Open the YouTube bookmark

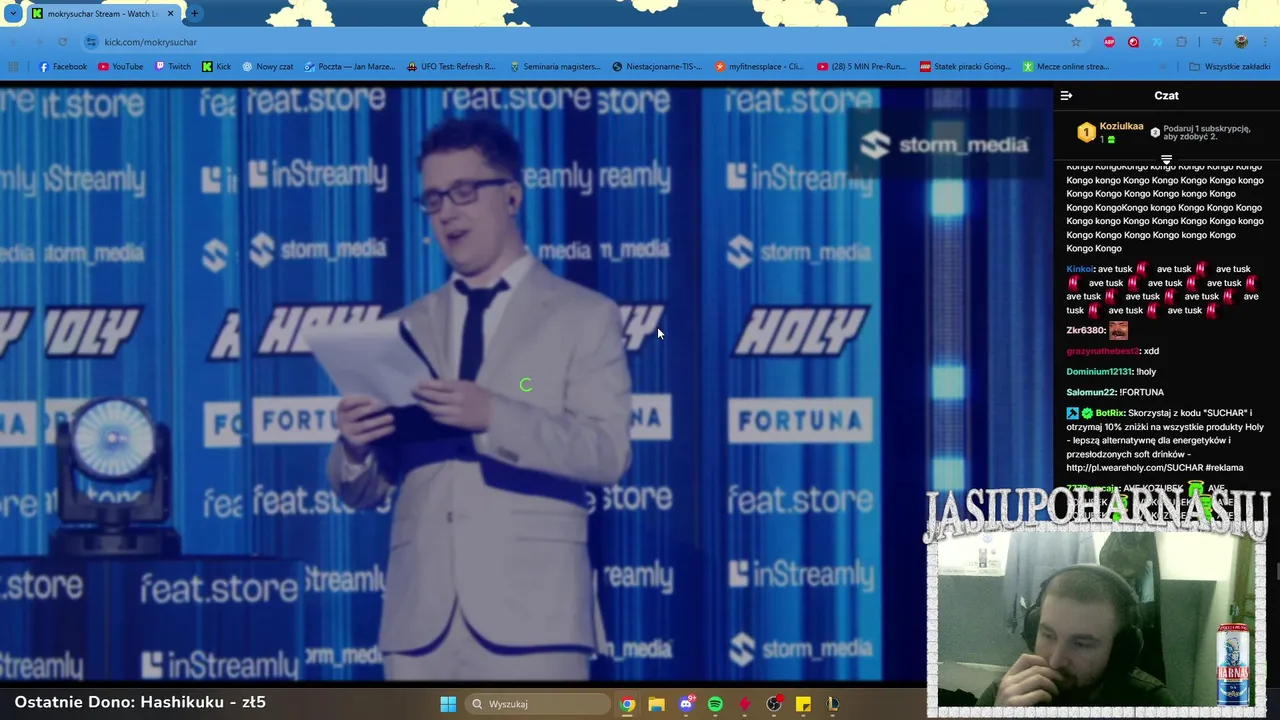pyautogui.click(x=120, y=67)
